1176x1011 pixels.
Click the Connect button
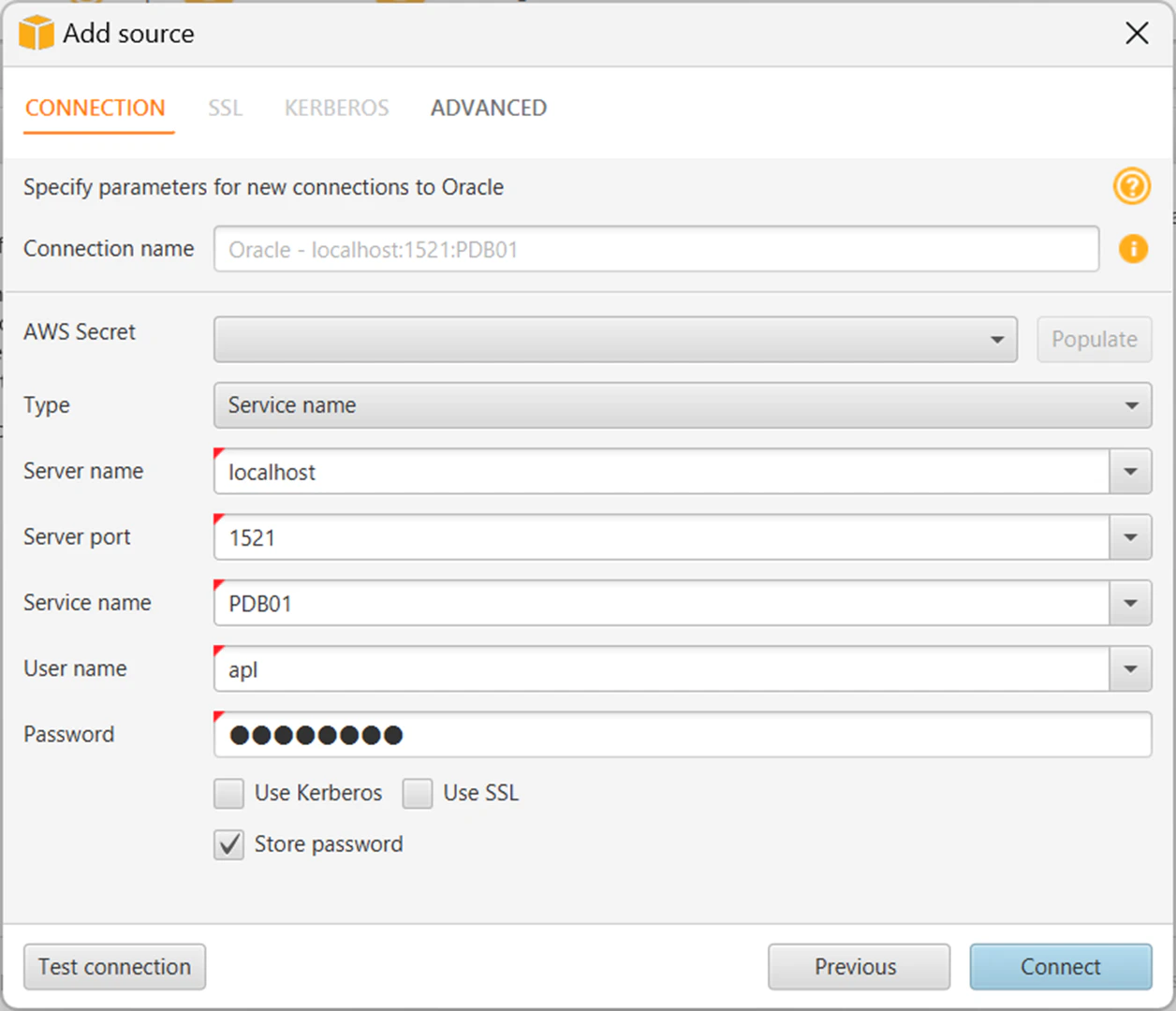click(x=1061, y=966)
